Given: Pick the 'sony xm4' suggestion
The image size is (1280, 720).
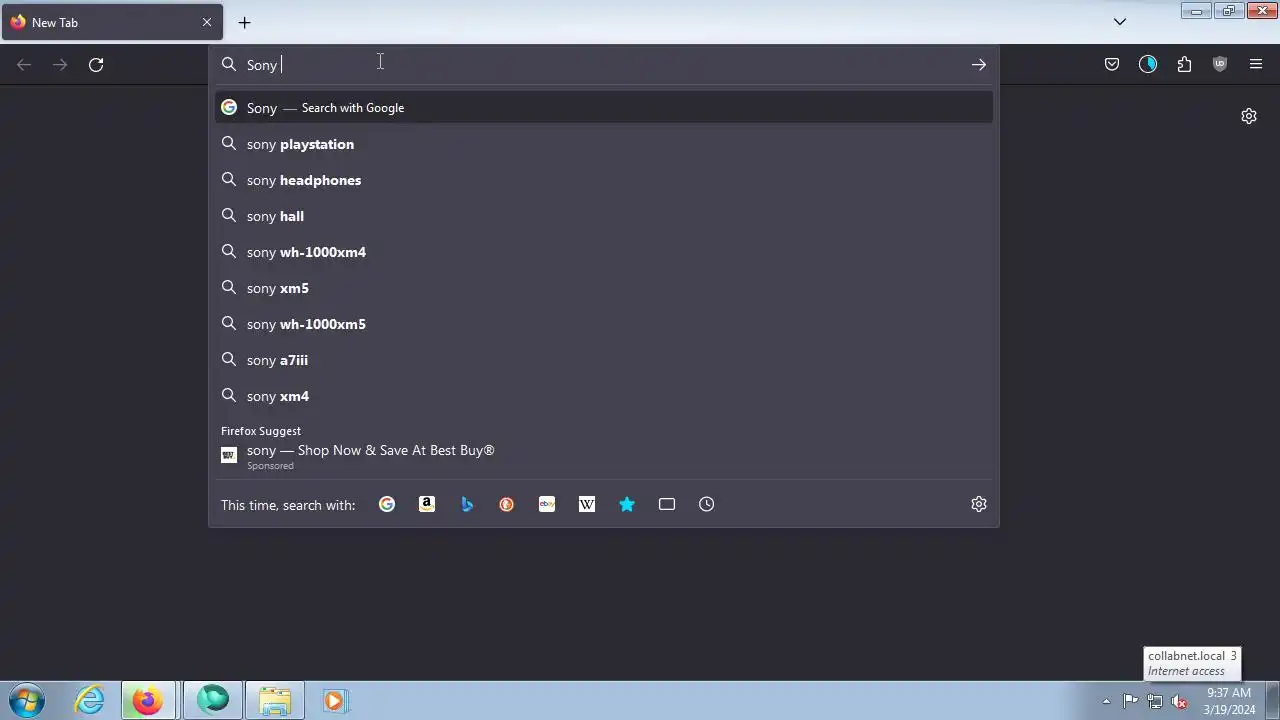Looking at the screenshot, I should coord(604,396).
